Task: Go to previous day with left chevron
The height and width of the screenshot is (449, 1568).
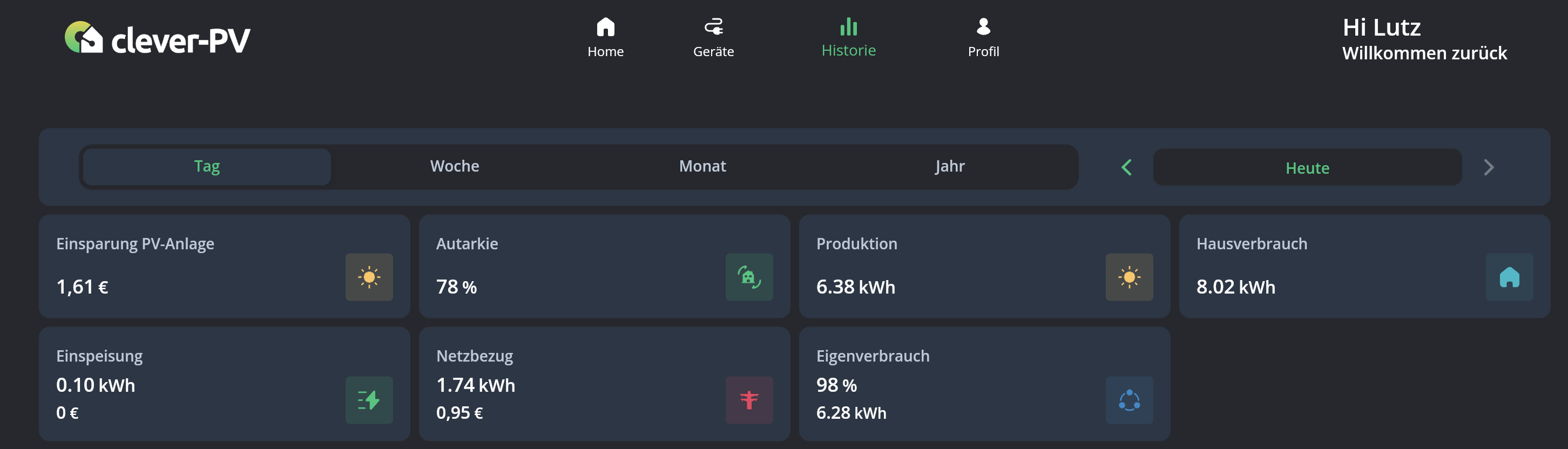Action: point(1127,167)
